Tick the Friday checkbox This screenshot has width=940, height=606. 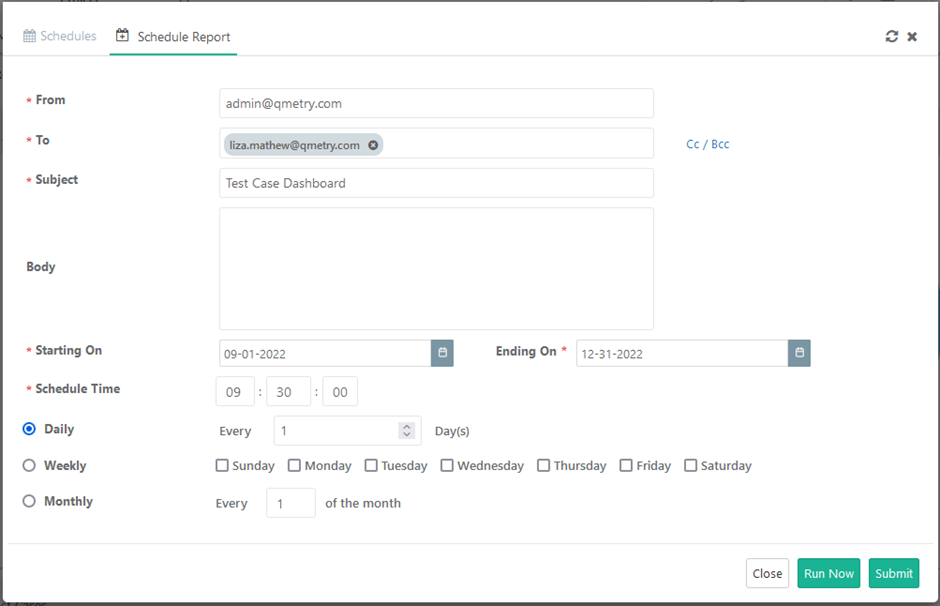[x=626, y=465]
